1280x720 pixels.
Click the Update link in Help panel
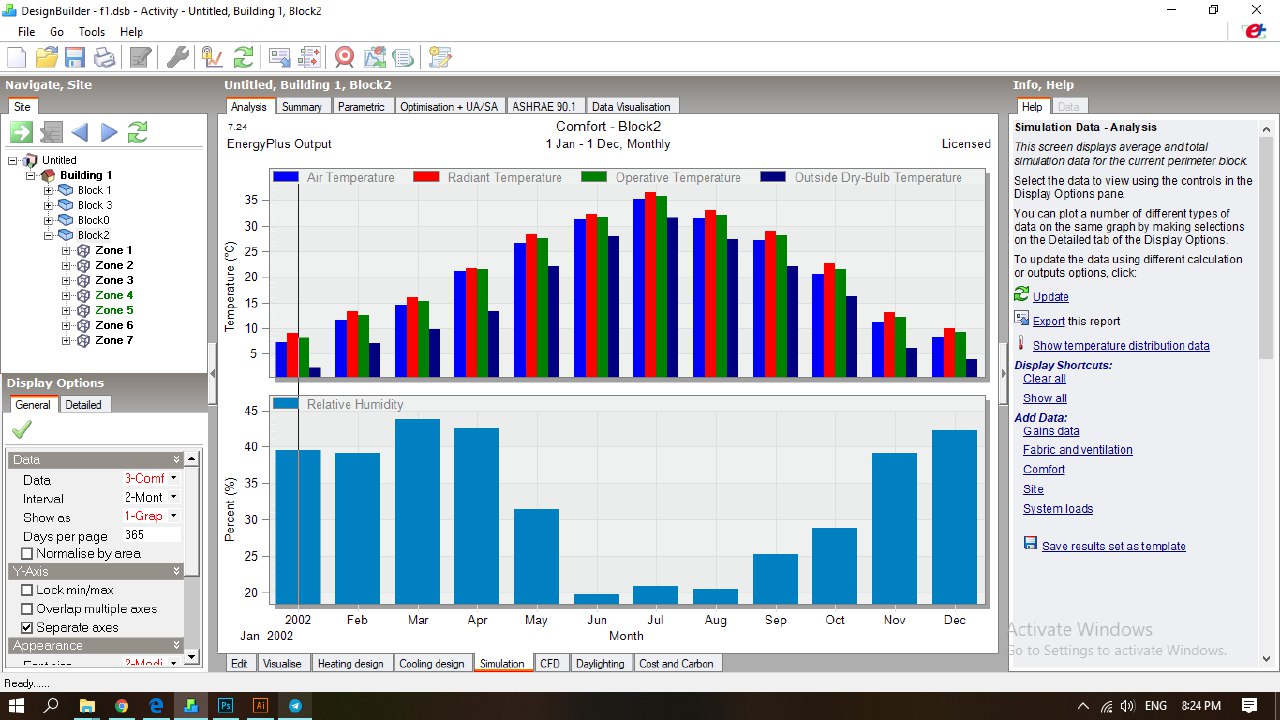pos(1051,297)
